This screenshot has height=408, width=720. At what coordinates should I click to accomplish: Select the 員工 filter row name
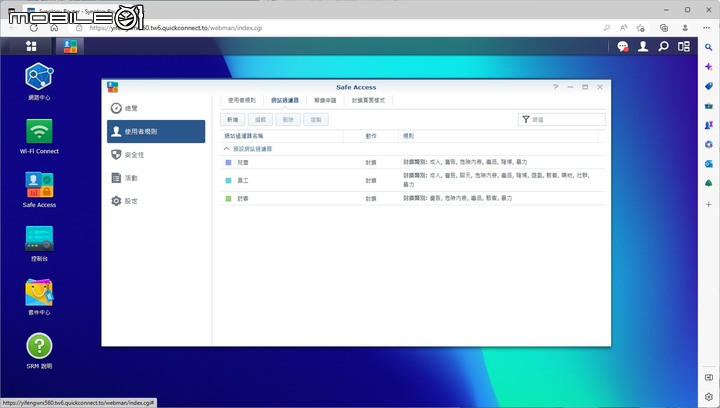pos(242,180)
